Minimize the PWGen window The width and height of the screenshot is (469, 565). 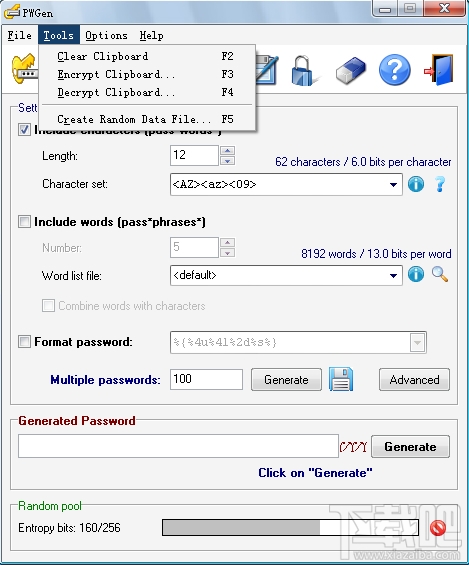pyautogui.click(x=385, y=9)
